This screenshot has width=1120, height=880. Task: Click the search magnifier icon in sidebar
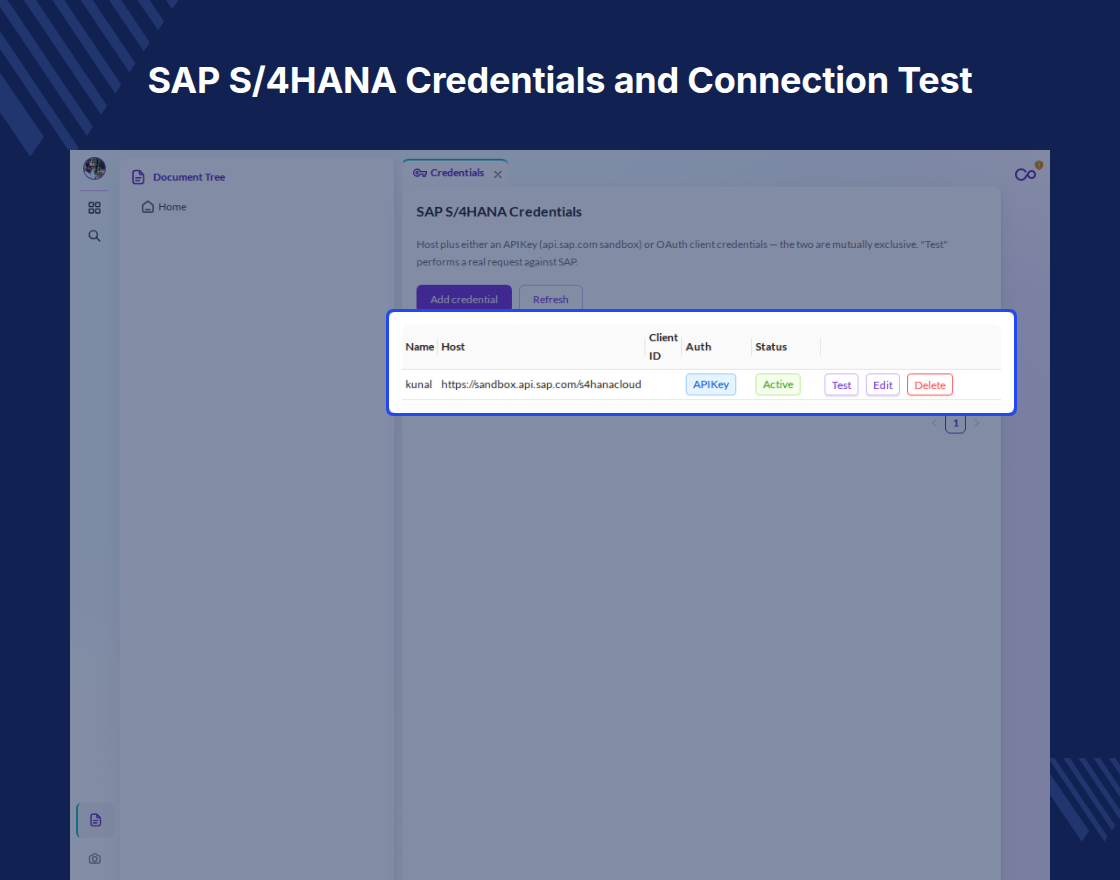point(94,236)
